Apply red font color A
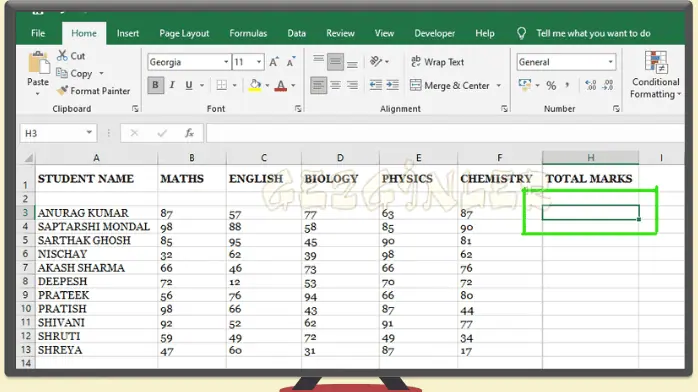The width and height of the screenshot is (698, 392). point(280,85)
